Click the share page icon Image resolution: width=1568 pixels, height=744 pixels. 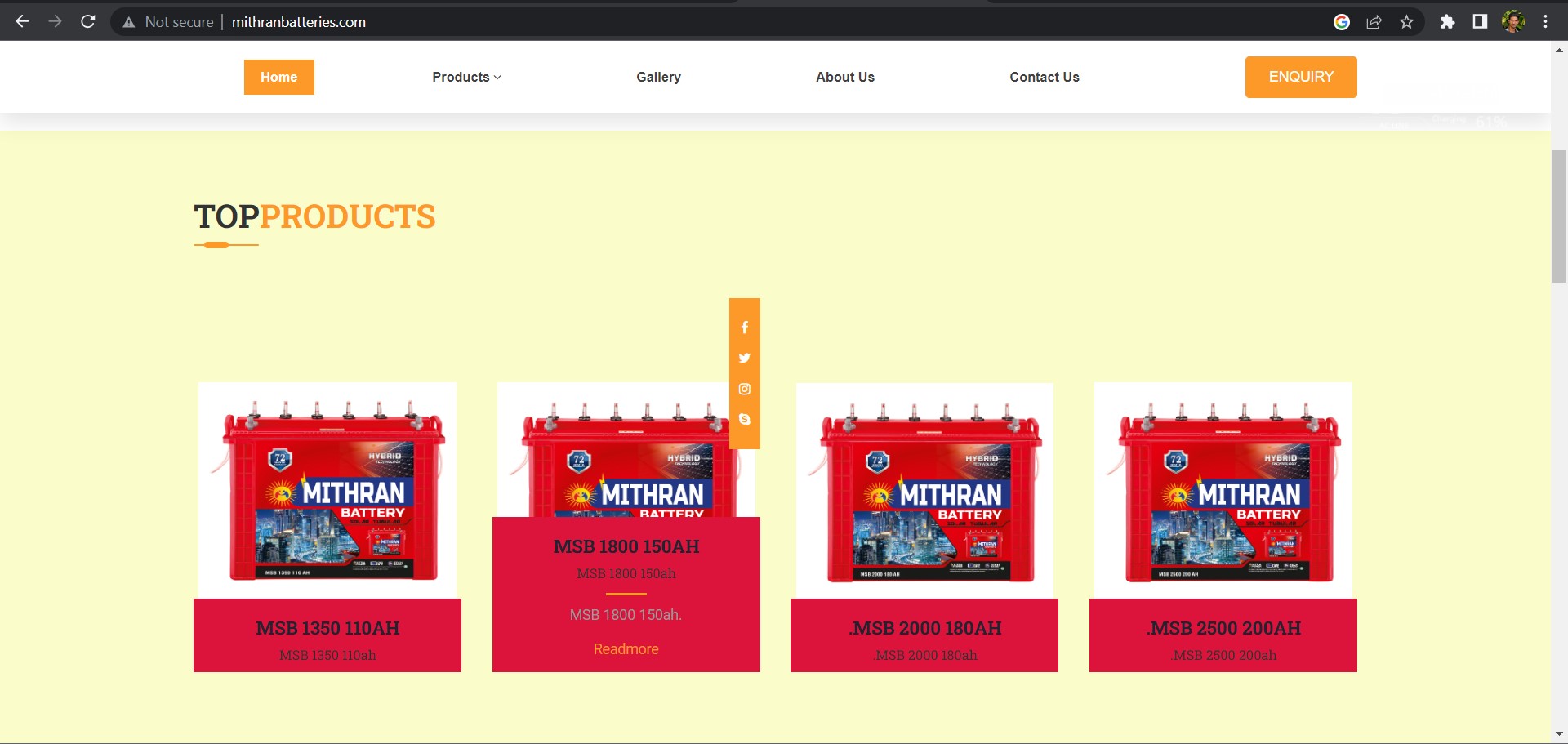point(1374,22)
